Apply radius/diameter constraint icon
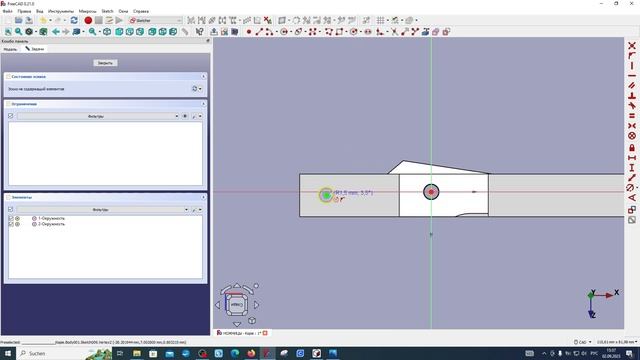Image resolution: width=640 pixels, height=360 pixels. [x=631, y=188]
